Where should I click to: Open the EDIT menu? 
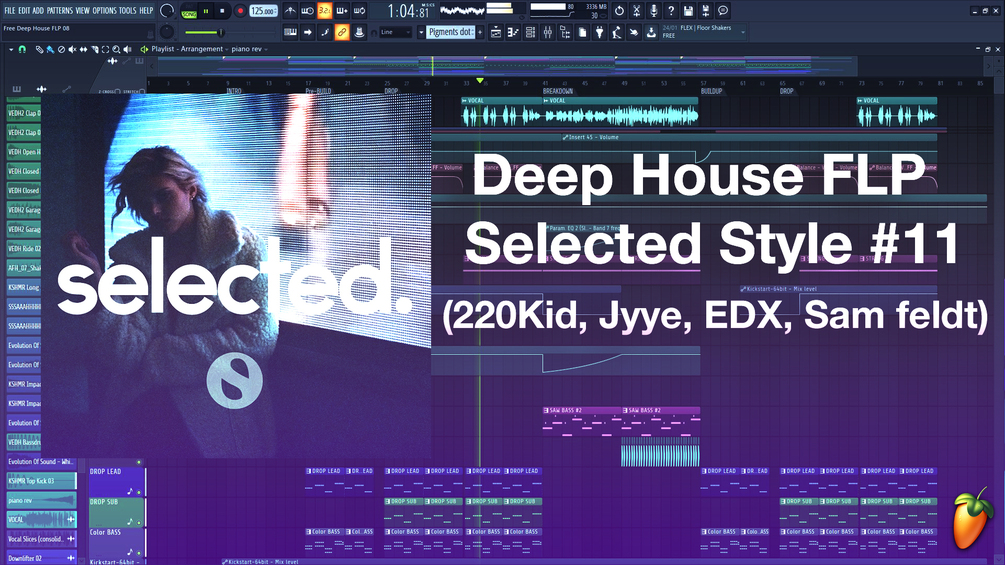[24, 11]
